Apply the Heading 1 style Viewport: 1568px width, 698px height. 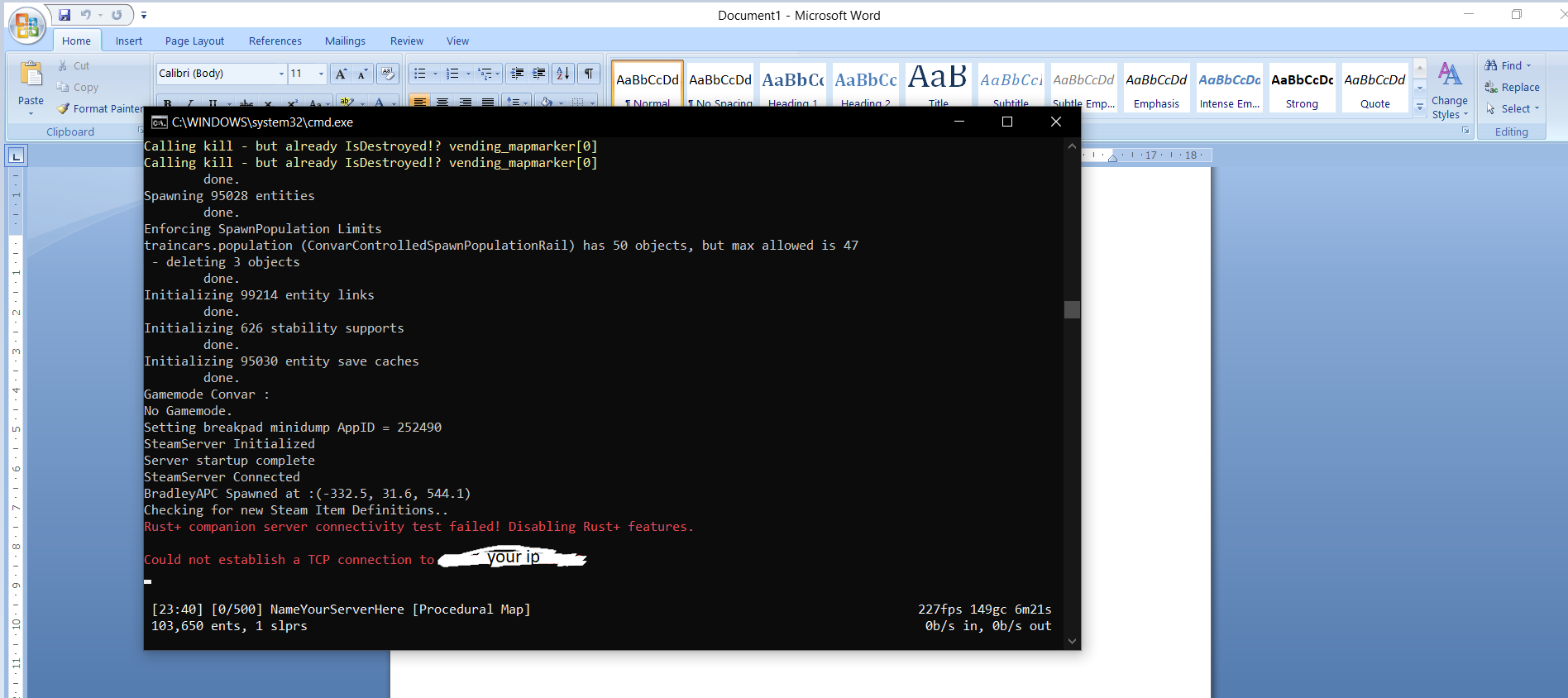[x=793, y=85]
